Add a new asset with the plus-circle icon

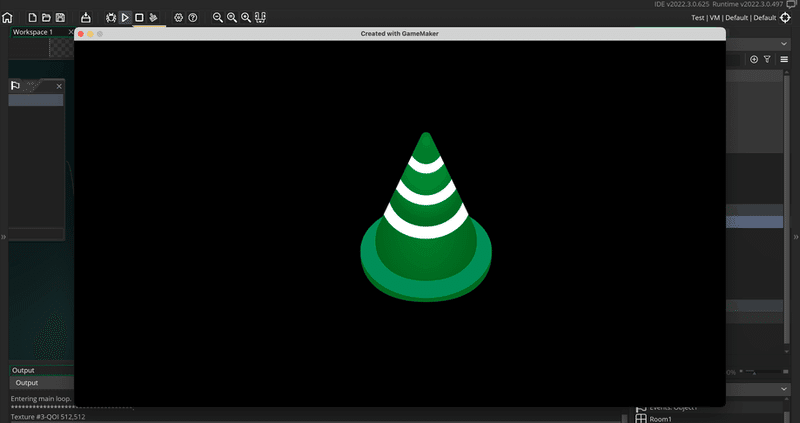point(754,60)
